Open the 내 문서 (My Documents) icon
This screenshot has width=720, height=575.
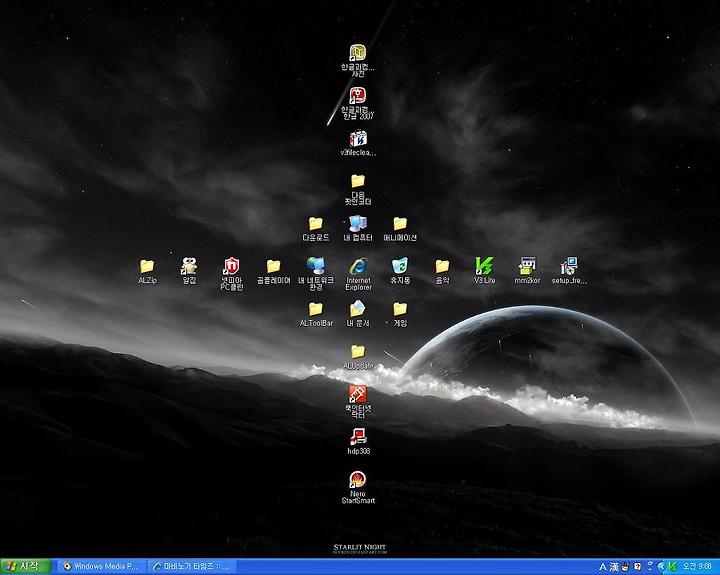(x=358, y=314)
